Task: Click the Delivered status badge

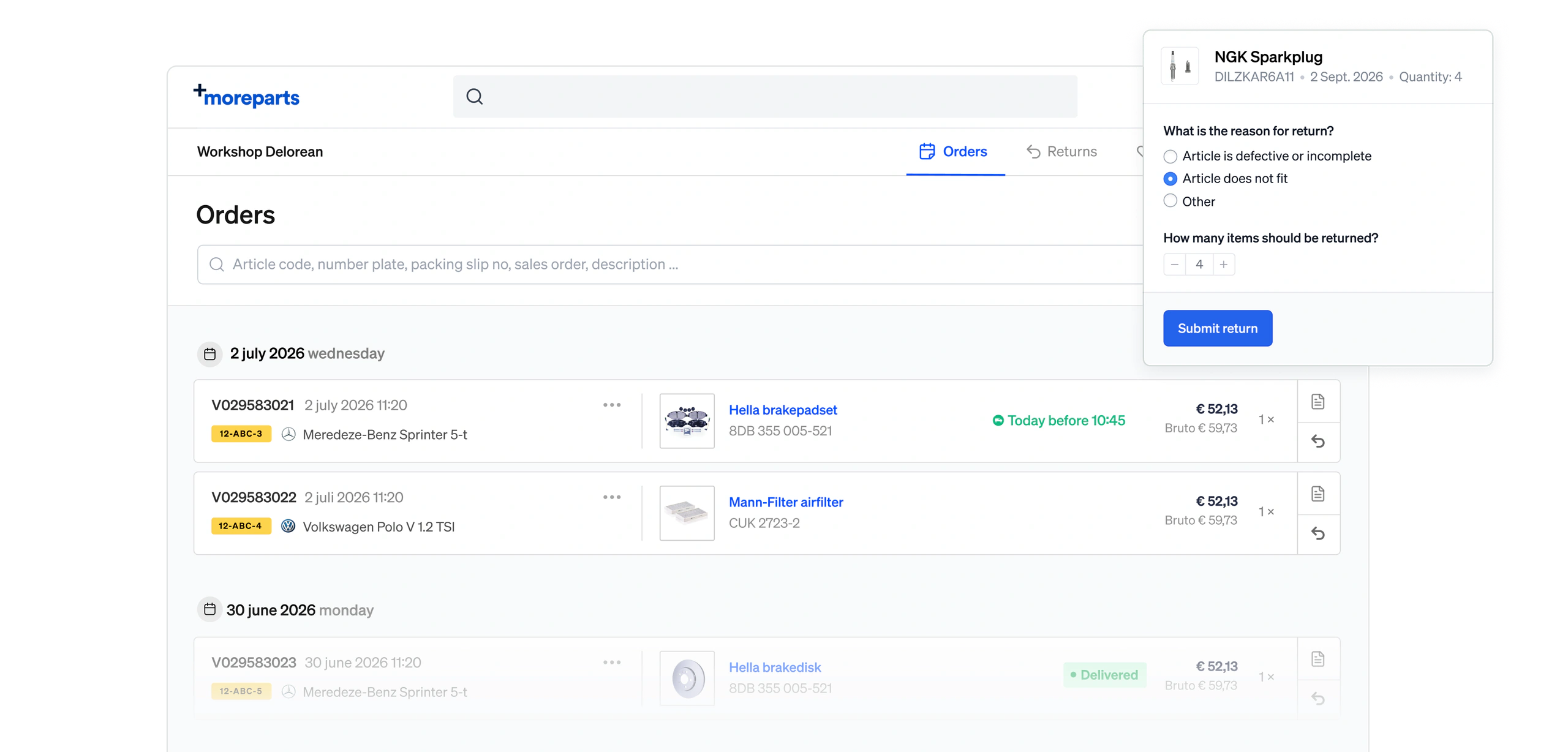Action: (x=1104, y=675)
